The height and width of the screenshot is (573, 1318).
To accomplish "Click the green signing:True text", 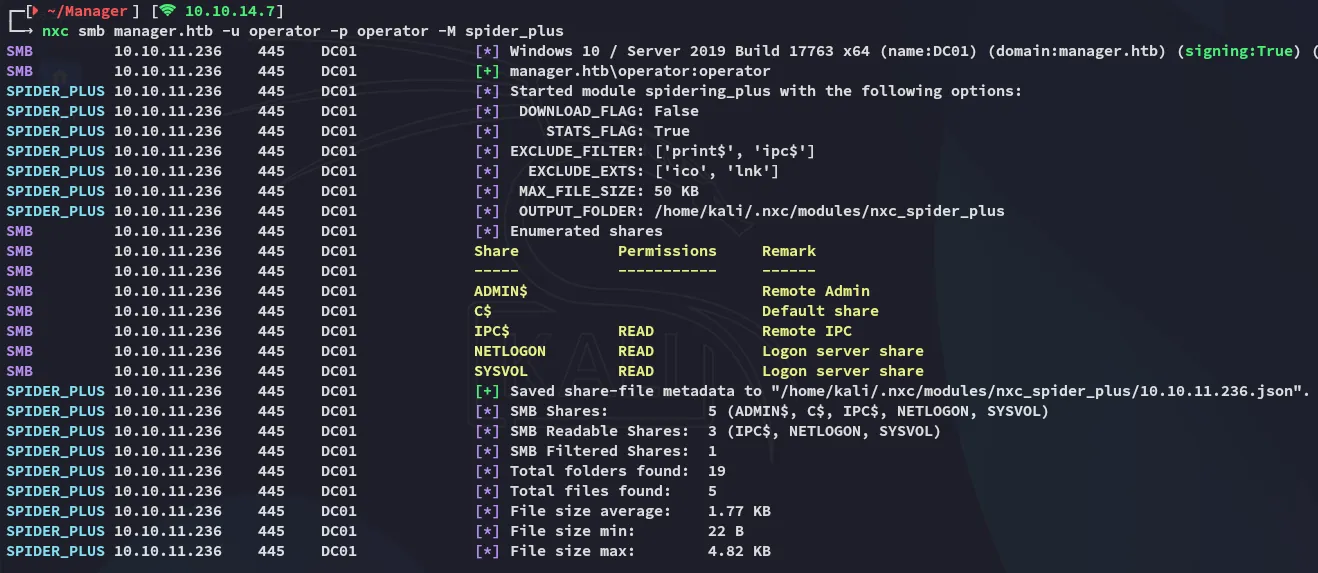I will [1240, 51].
